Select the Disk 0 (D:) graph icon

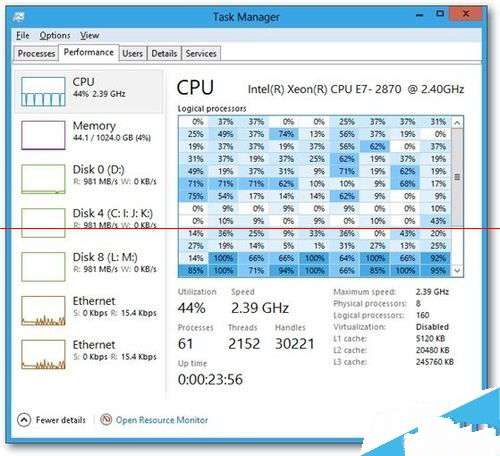coord(43,179)
